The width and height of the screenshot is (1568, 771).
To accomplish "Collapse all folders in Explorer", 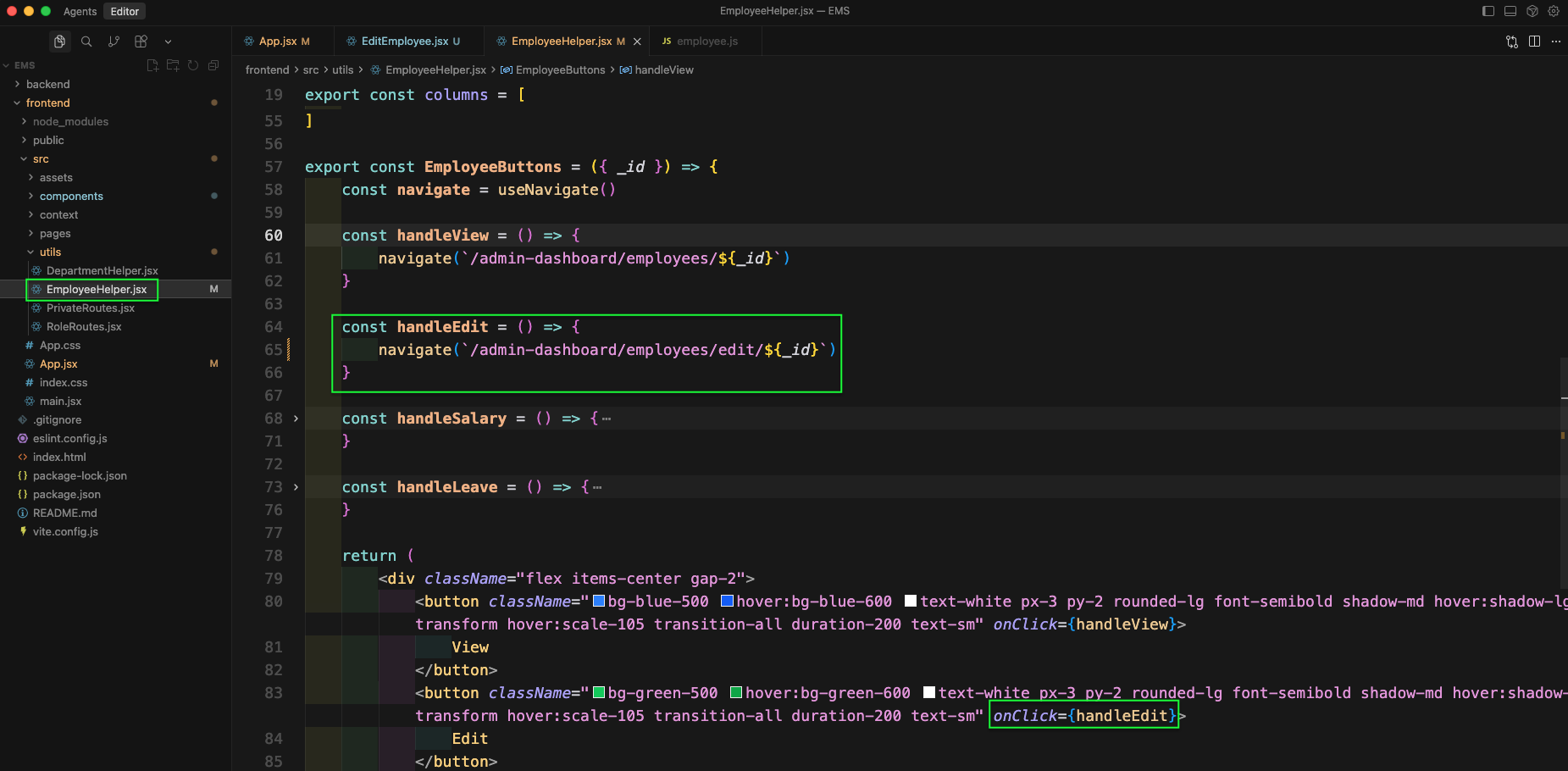I will point(213,65).
